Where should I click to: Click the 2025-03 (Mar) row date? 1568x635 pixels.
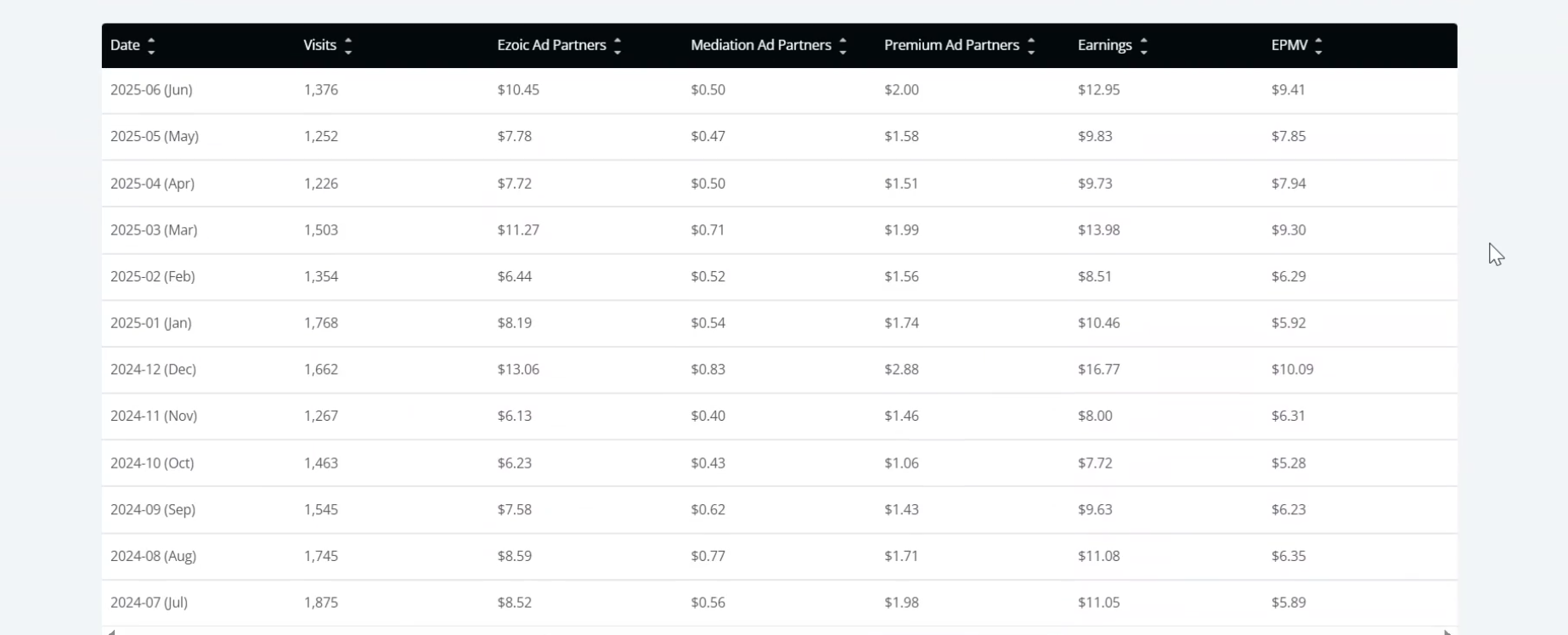(154, 230)
